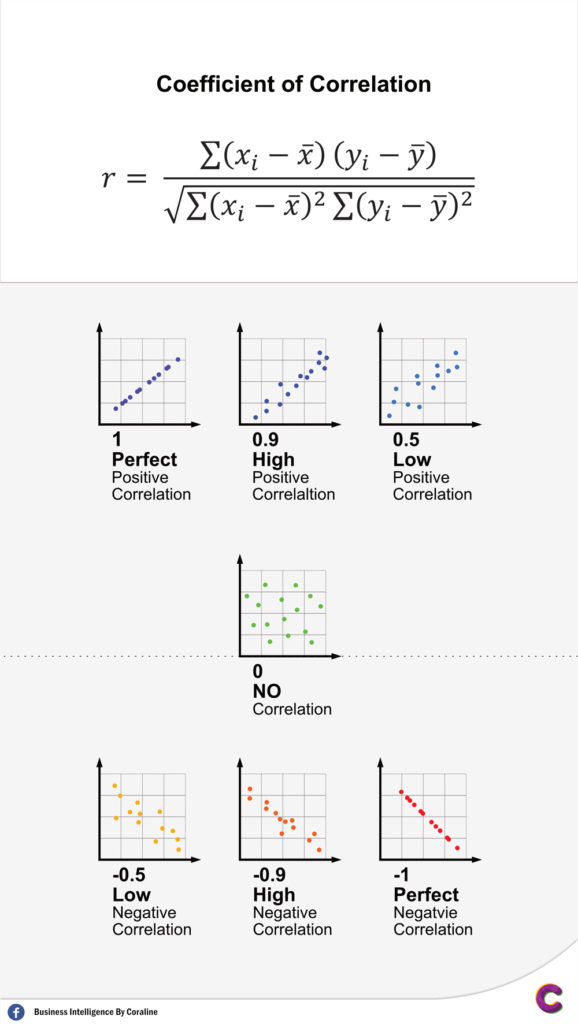
Task: Click the "-1 Perfect Negatvie Correlation" label
Action: tap(433, 903)
